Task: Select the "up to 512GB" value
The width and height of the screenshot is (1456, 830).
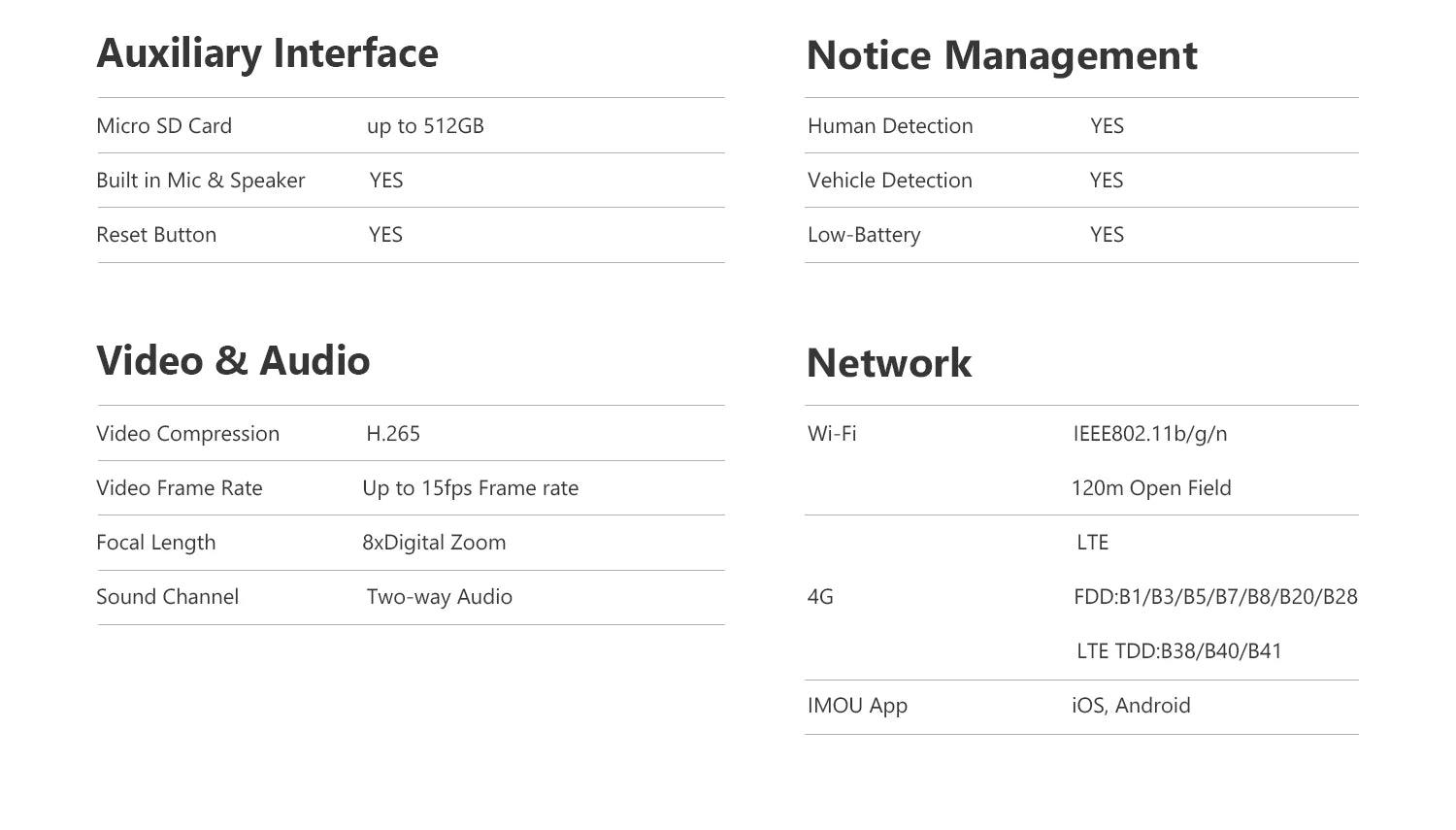Action: coord(425,126)
